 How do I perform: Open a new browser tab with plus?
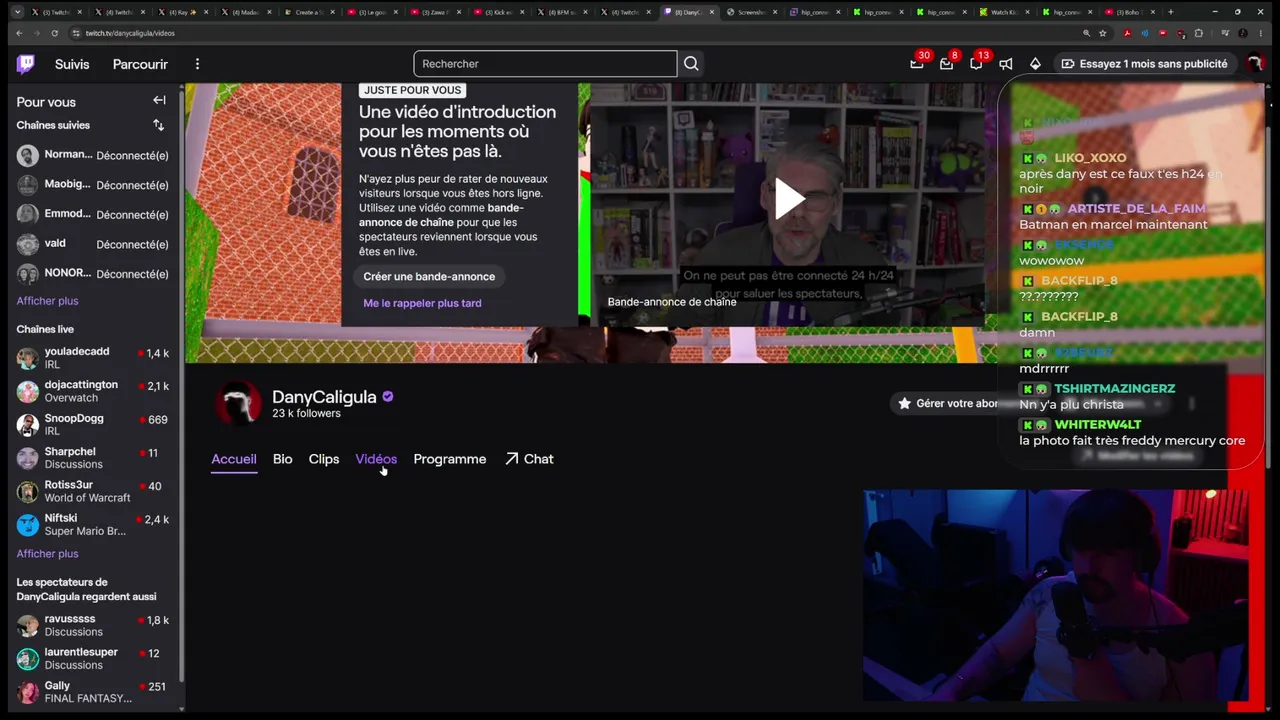(1170, 12)
